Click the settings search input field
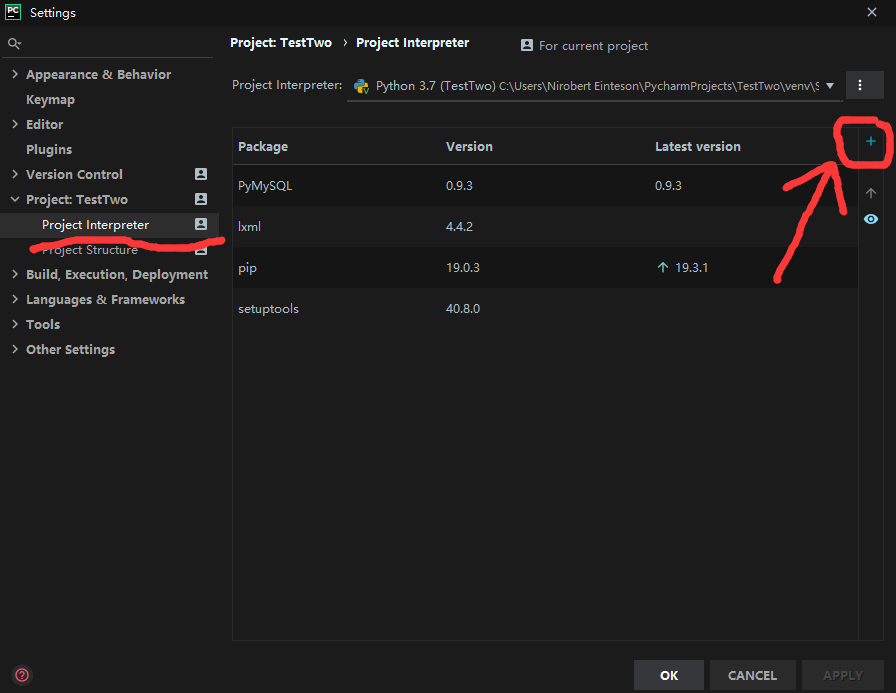 [115, 44]
